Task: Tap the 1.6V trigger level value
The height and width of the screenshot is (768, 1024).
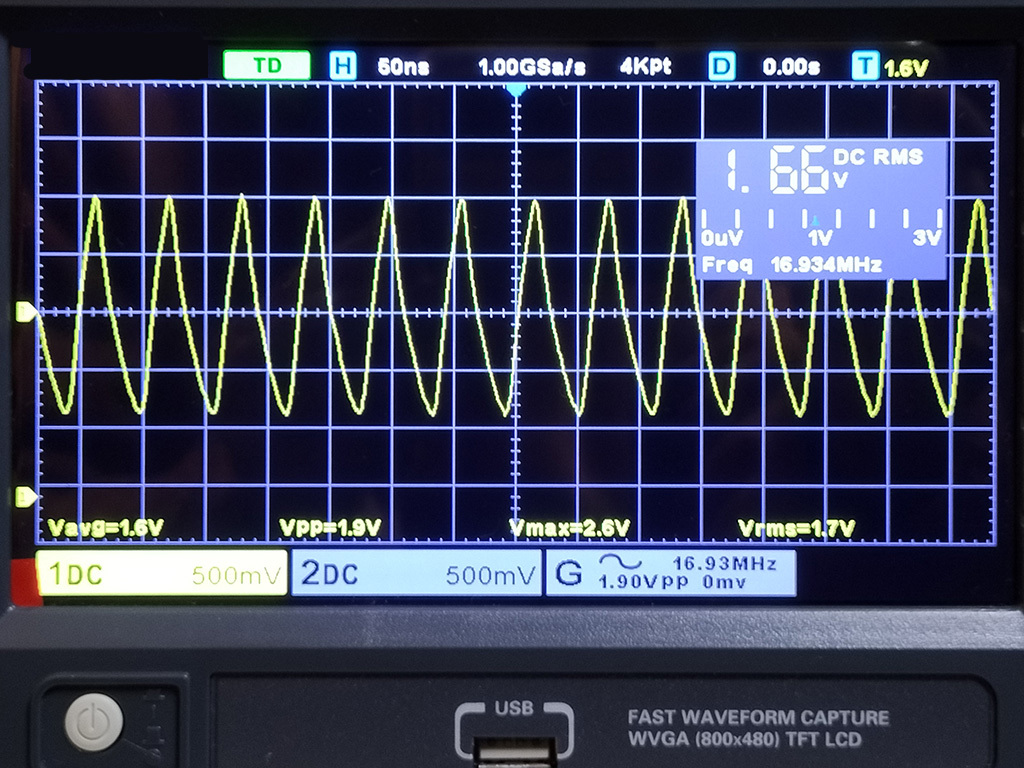Action: point(906,68)
